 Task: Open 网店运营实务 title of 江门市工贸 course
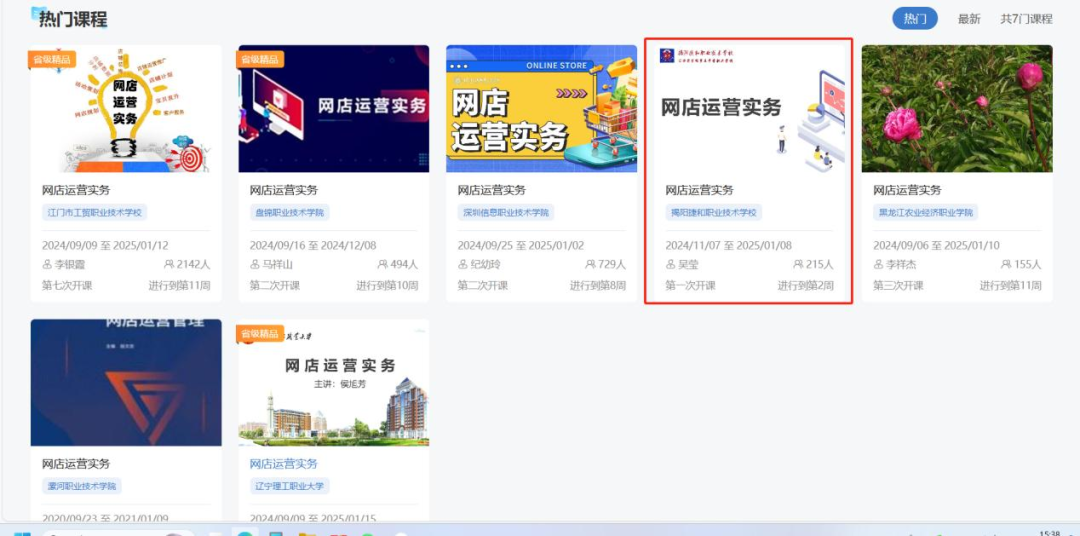[x=76, y=190]
